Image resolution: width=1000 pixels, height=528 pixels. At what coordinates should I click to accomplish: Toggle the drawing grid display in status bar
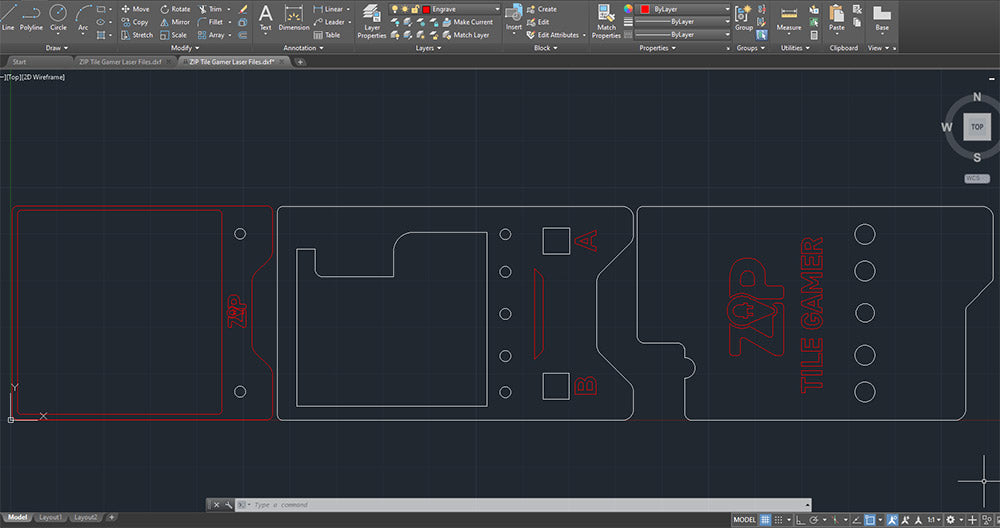coord(766,520)
